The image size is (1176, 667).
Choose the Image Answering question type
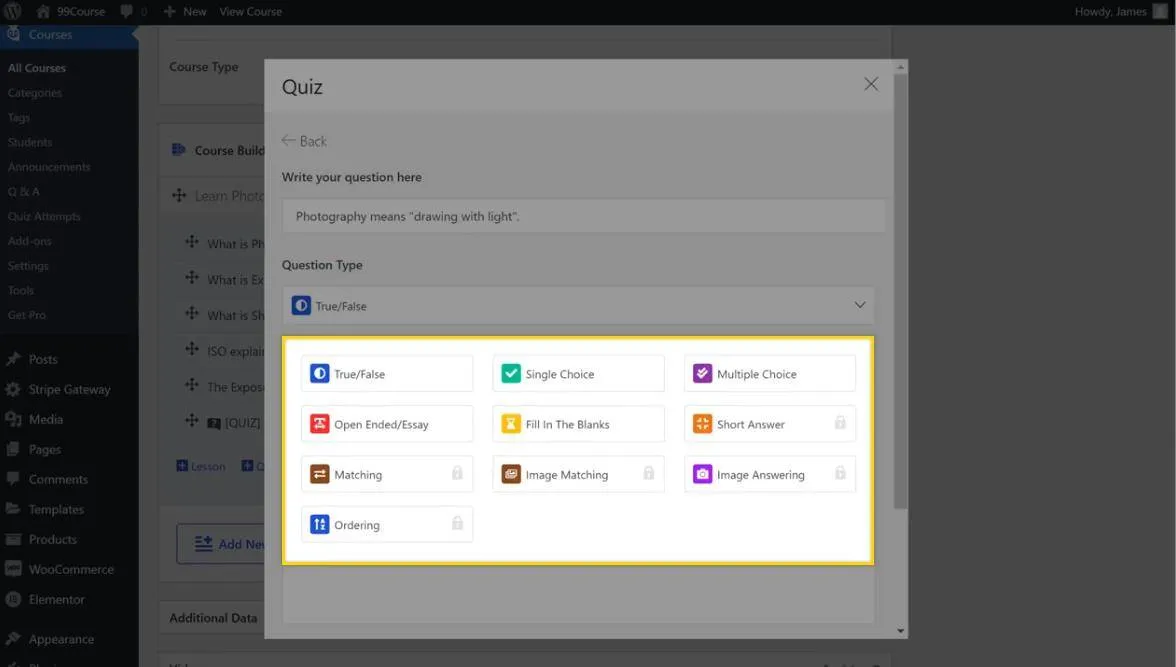760,475
